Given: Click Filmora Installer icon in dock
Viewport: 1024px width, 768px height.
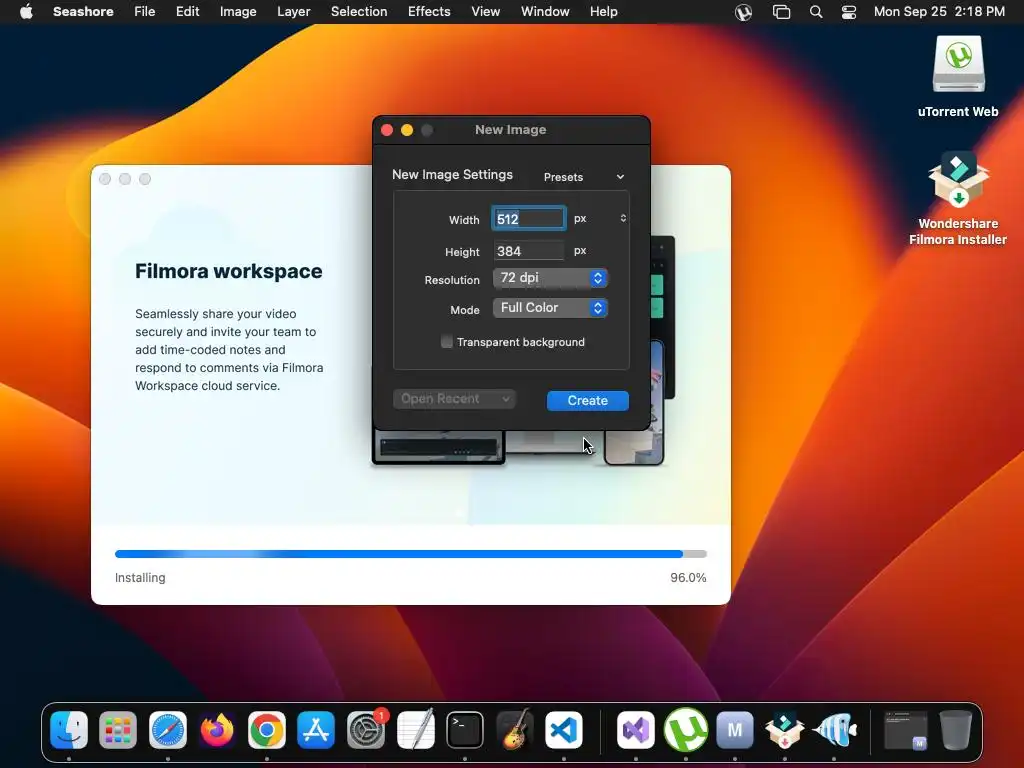Looking at the screenshot, I should (784, 729).
